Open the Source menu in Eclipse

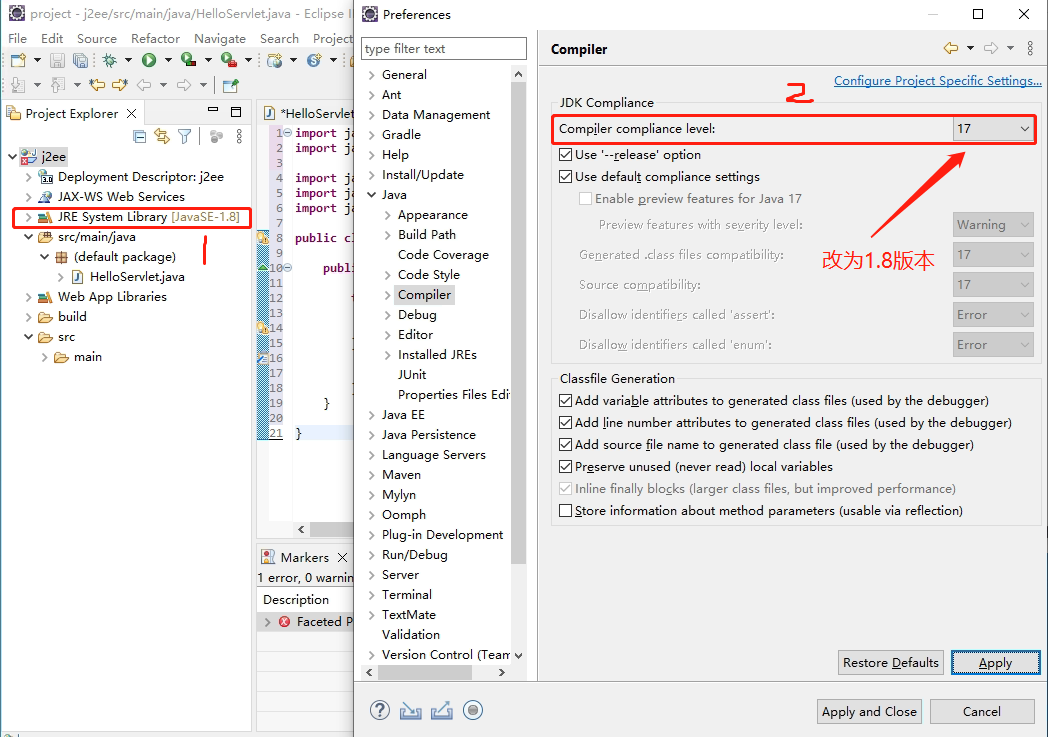point(96,39)
